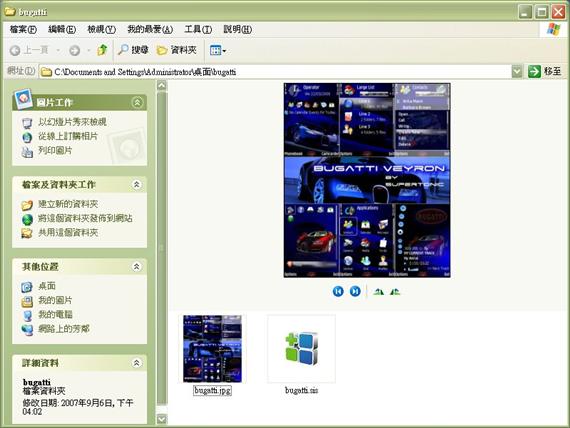Show the next image in filmstrip

355,291
